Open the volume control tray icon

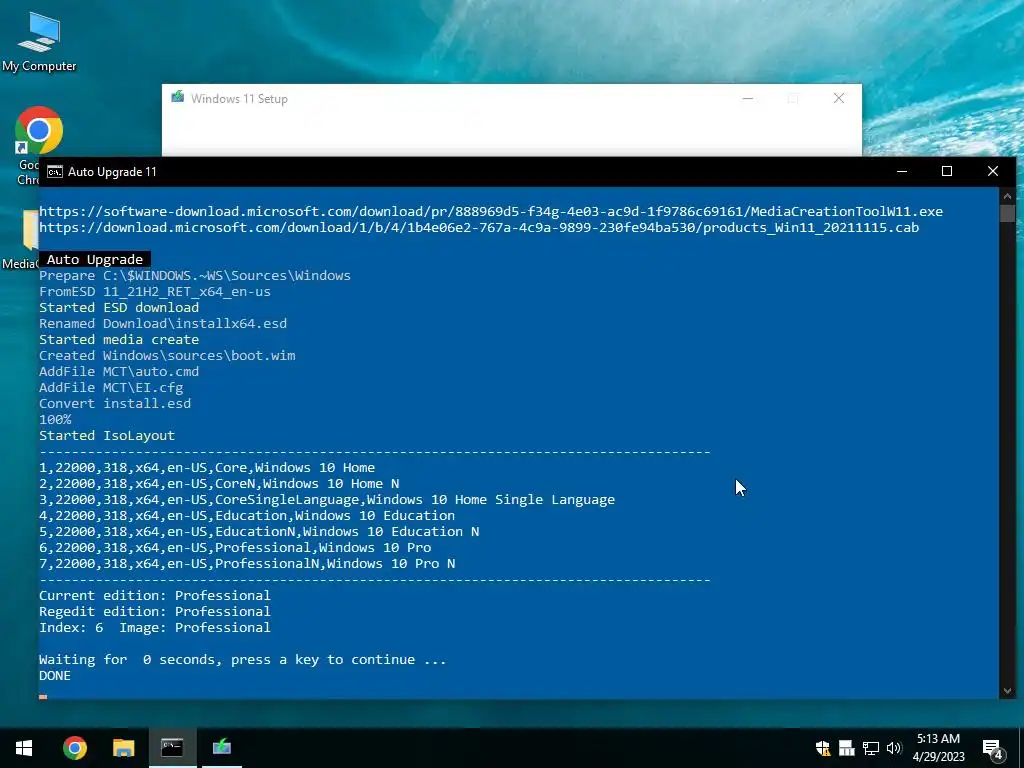(894, 748)
